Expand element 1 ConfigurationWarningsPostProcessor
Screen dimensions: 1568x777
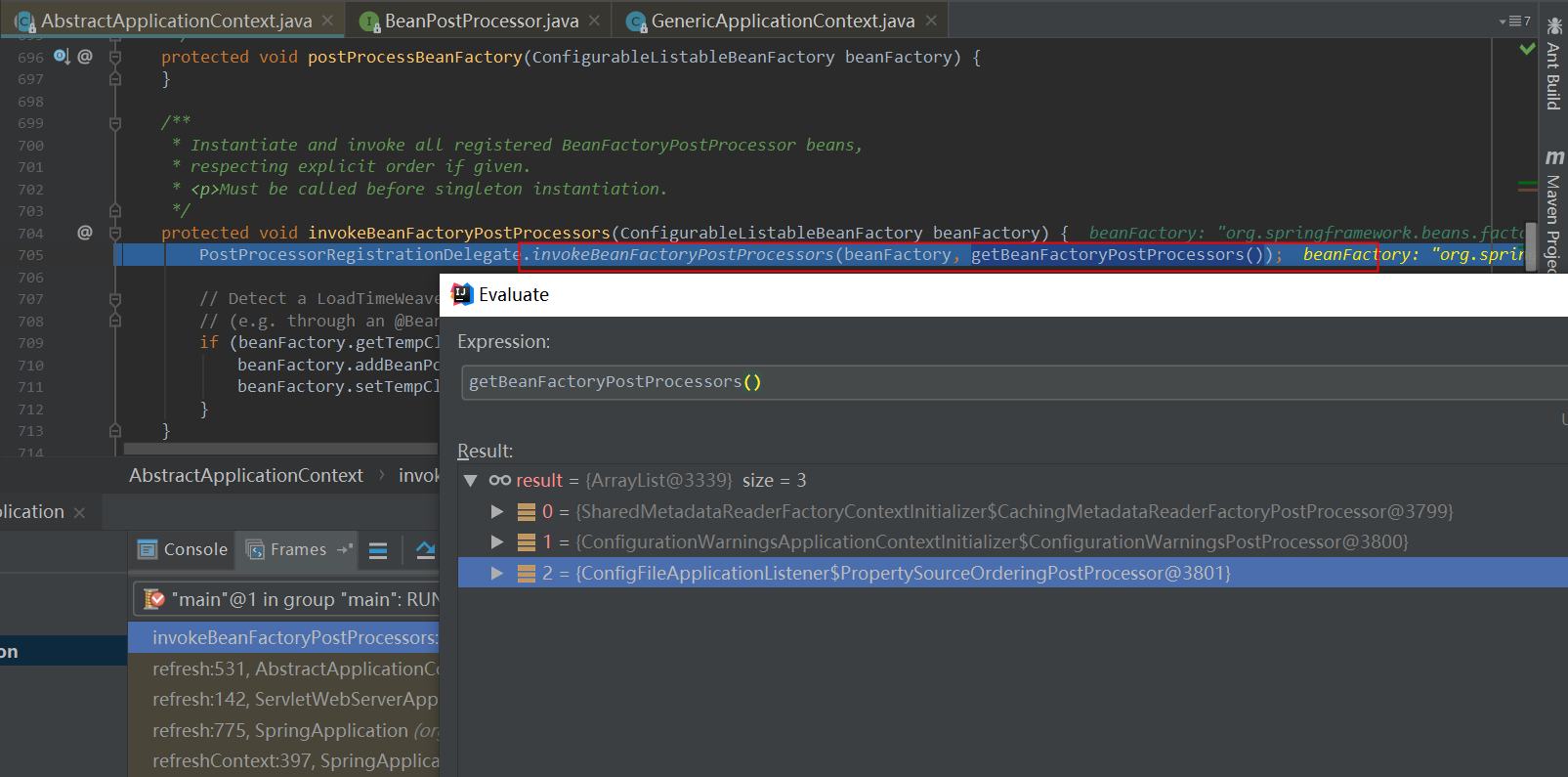(497, 541)
